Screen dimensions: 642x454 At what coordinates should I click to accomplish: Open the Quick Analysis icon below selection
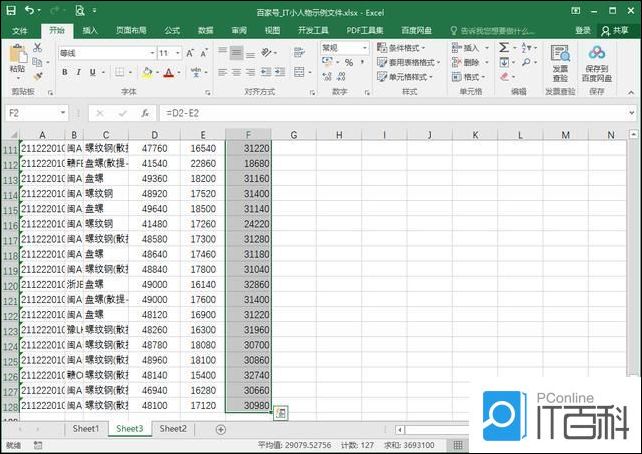point(281,413)
